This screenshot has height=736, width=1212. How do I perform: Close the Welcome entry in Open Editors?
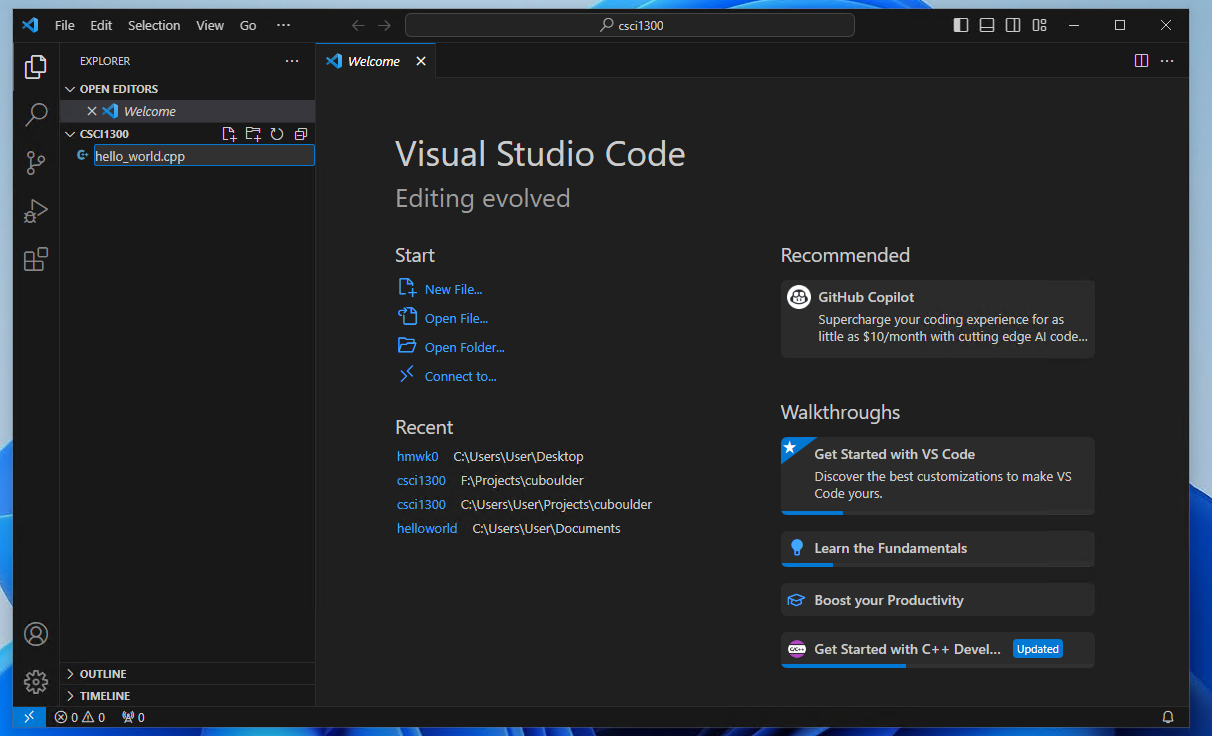pos(92,111)
